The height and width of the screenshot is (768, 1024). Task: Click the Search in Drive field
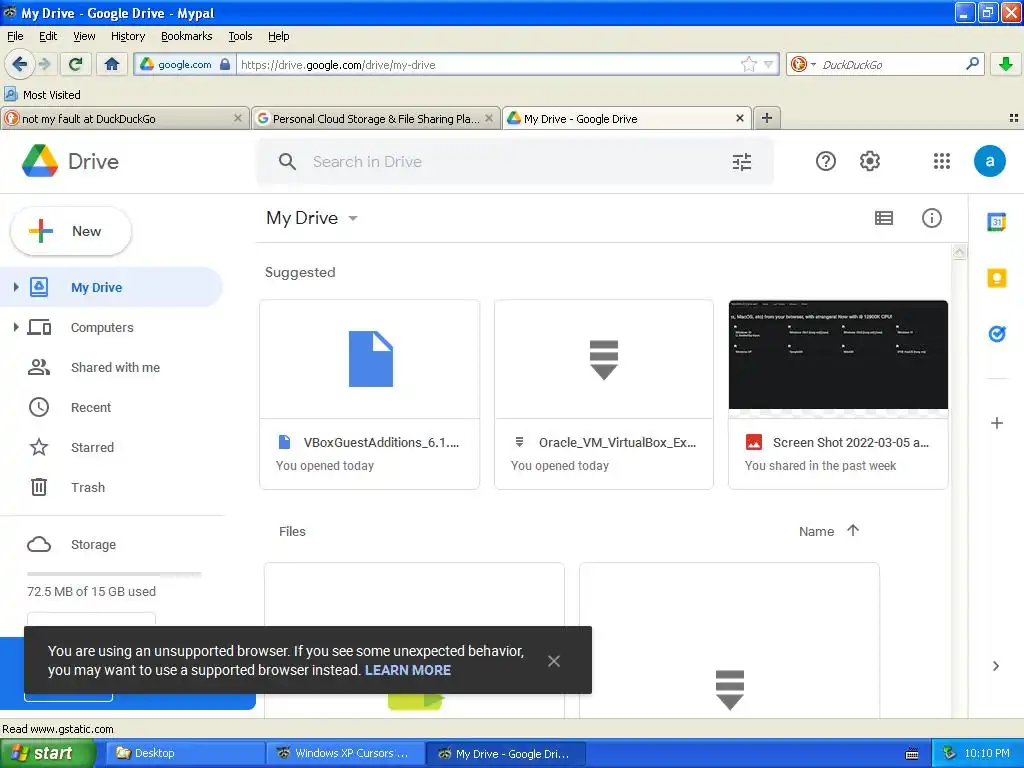tap(515, 161)
